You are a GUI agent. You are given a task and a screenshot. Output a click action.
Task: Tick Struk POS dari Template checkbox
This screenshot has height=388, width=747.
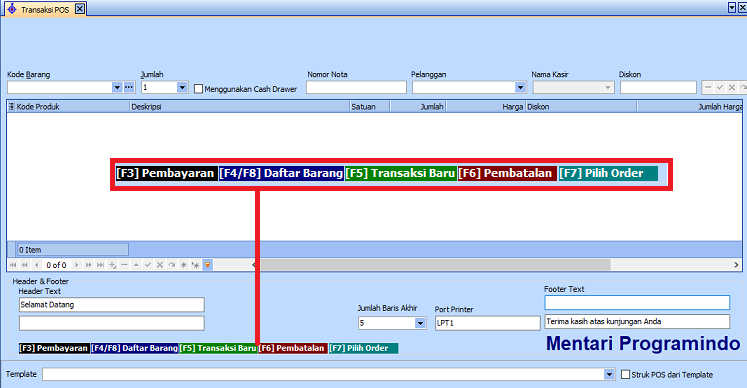[x=626, y=375]
